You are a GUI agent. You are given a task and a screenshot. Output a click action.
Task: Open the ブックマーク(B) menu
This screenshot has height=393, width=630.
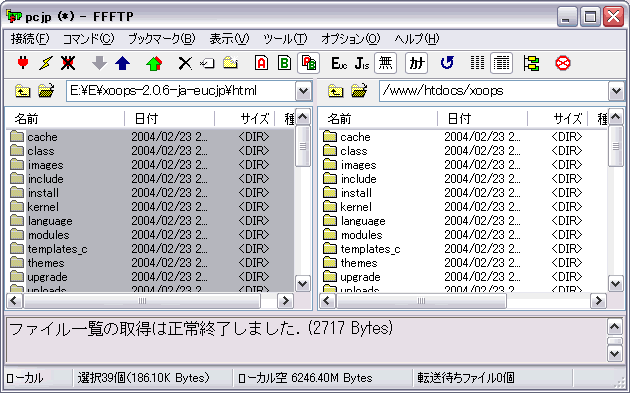pos(162,39)
